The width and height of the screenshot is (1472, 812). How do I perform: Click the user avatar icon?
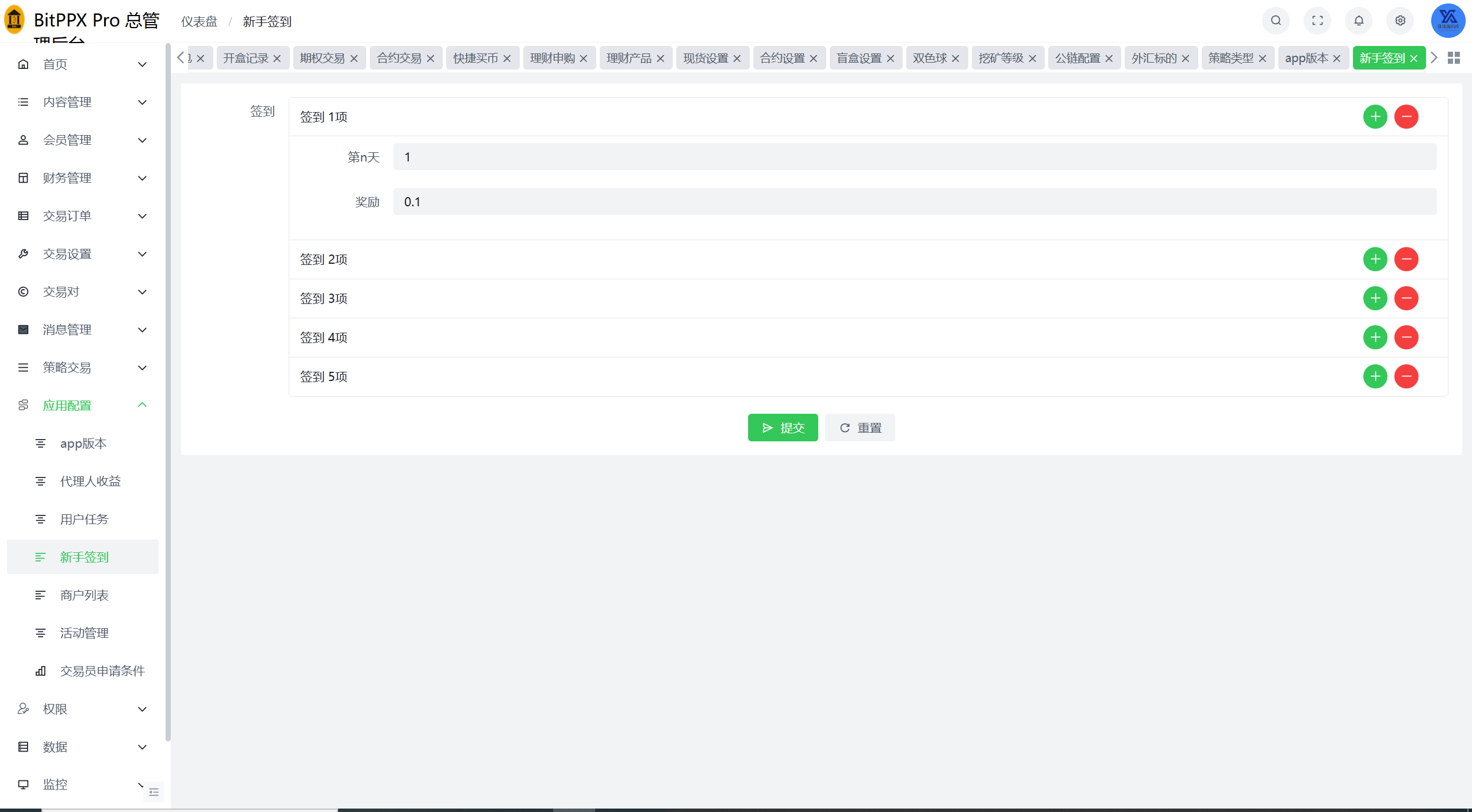click(1448, 21)
